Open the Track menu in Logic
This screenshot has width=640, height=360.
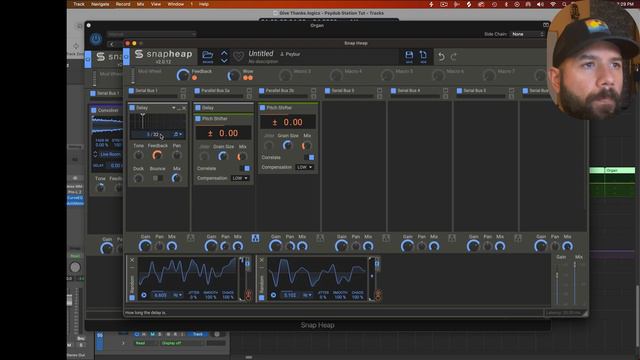[78, 4]
